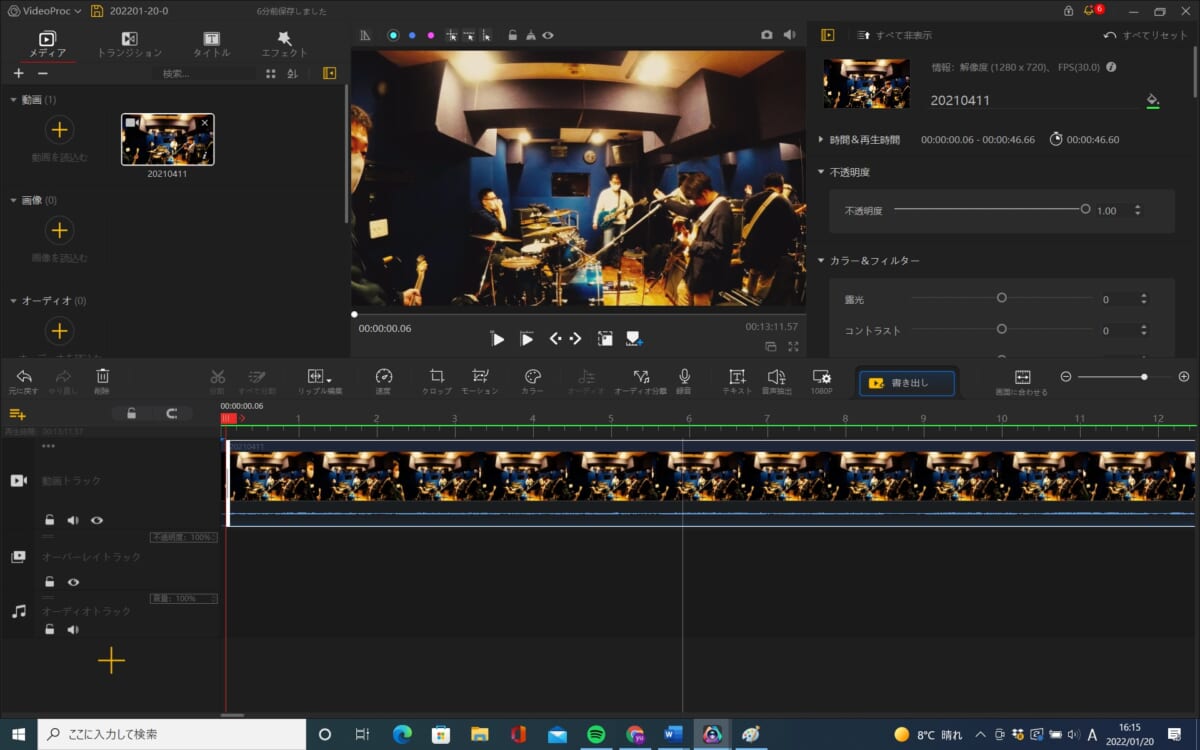The width and height of the screenshot is (1200, 750).
Task: Toggle timeline lock-all icon in header
Action: [131, 414]
